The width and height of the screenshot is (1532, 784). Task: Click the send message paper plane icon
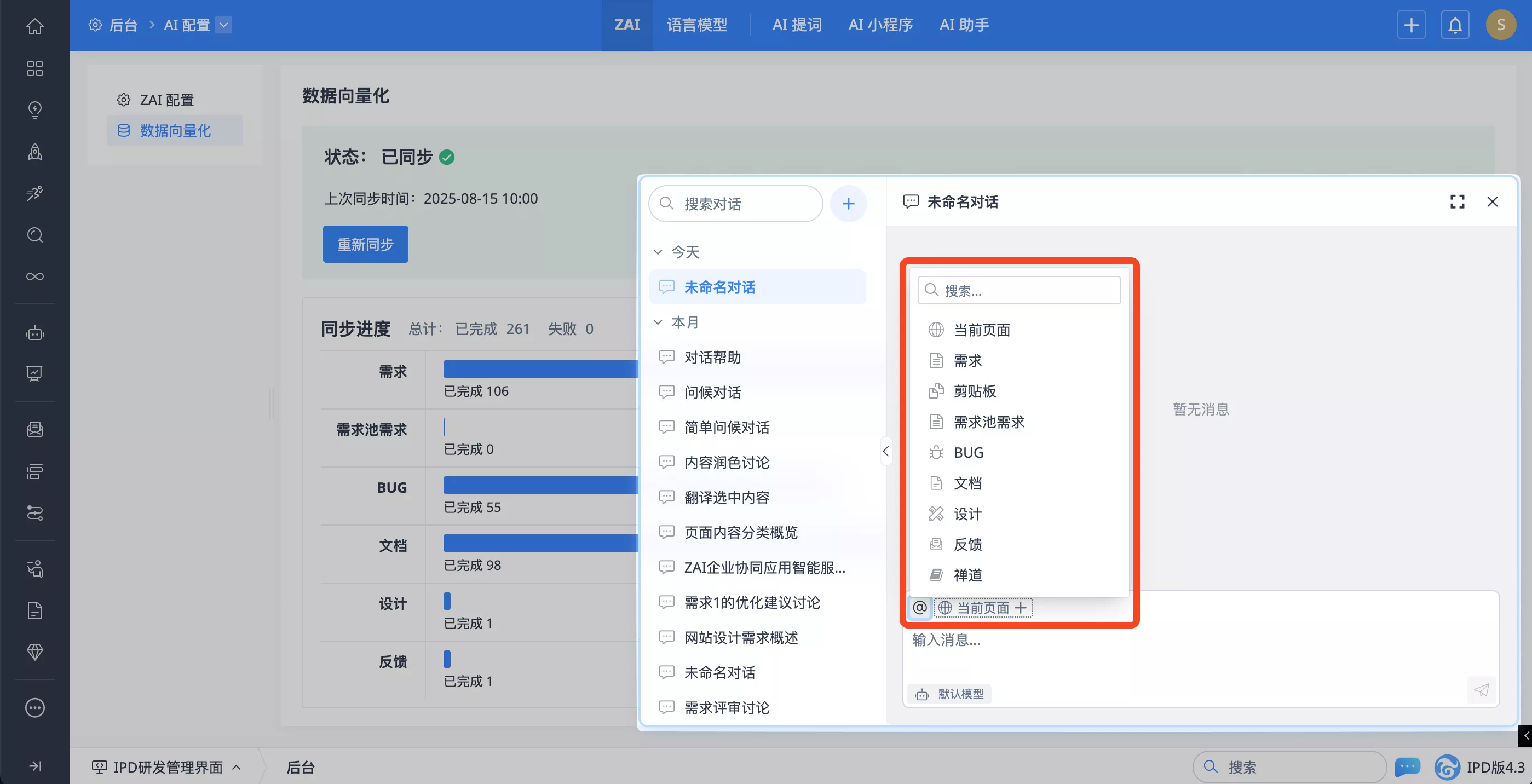1481,690
